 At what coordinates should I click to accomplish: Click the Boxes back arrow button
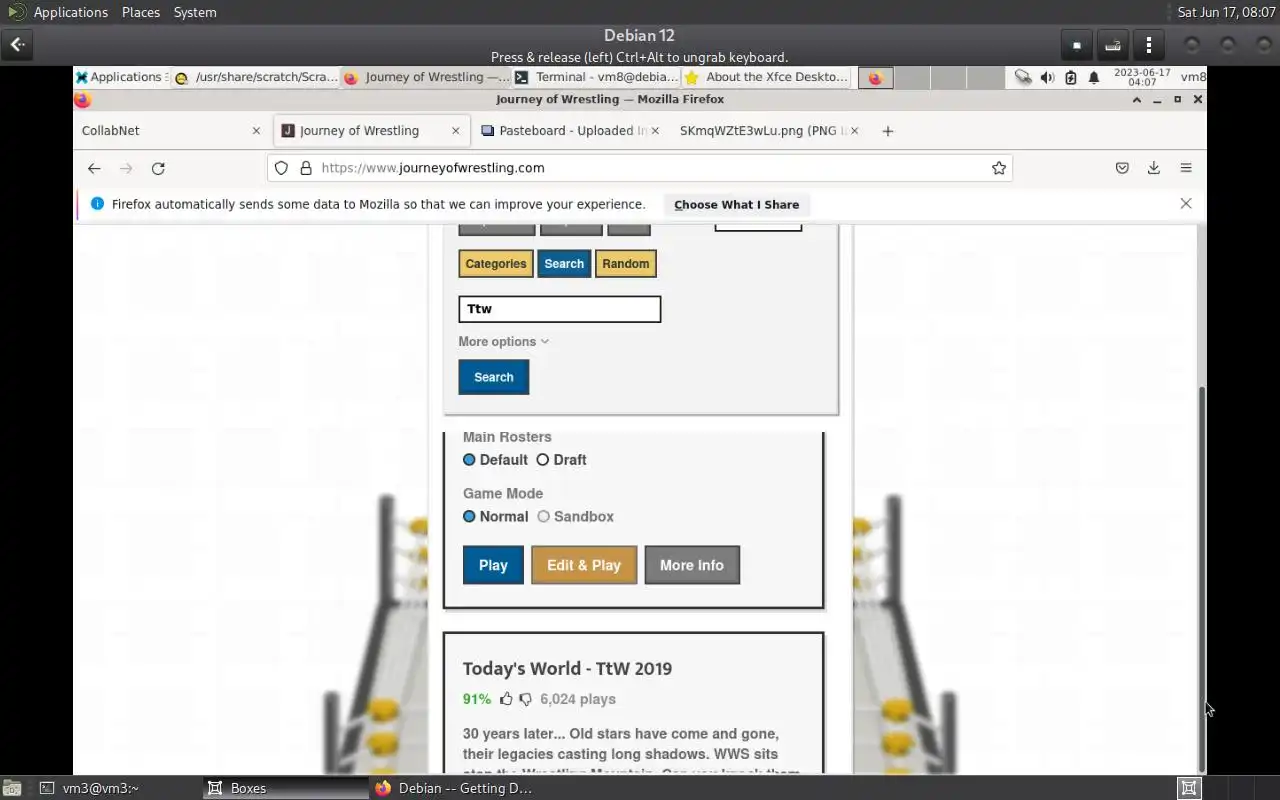(18, 44)
